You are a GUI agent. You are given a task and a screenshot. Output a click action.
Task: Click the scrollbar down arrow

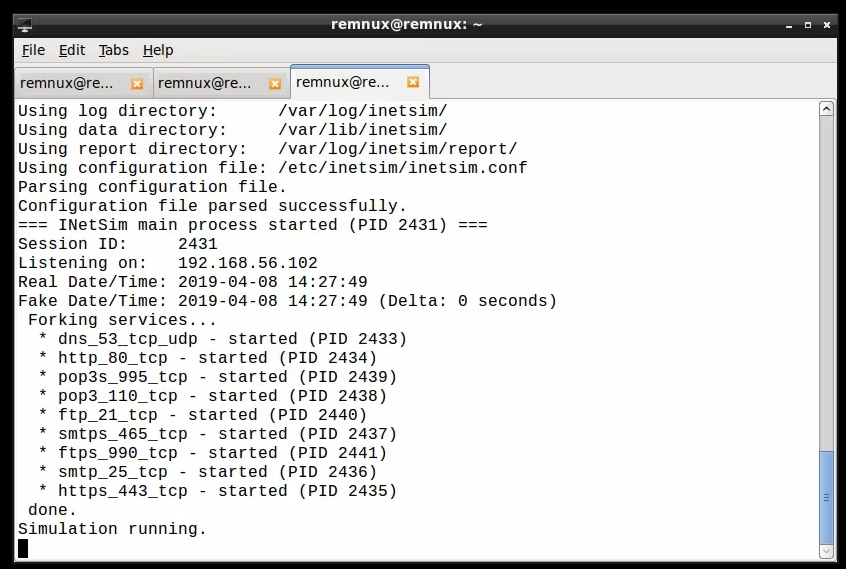[x=826, y=550]
